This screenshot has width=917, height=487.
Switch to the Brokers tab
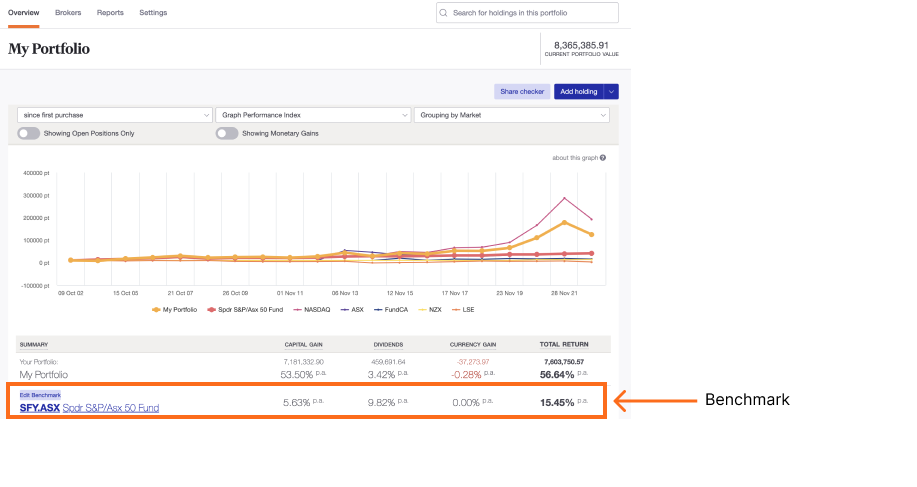pyautogui.click(x=68, y=13)
